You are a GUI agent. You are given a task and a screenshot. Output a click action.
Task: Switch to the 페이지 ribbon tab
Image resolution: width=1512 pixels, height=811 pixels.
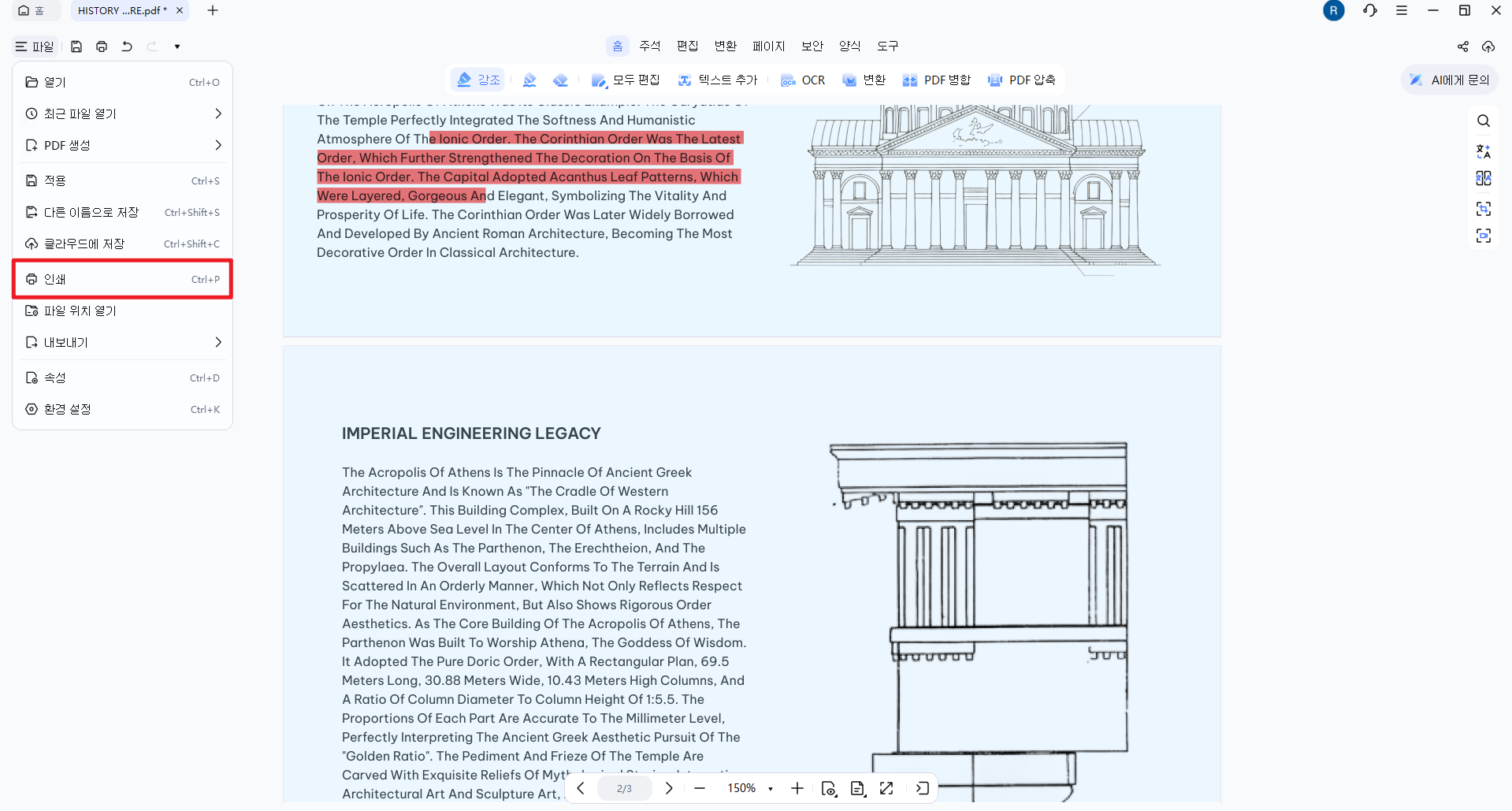tap(769, 47)
